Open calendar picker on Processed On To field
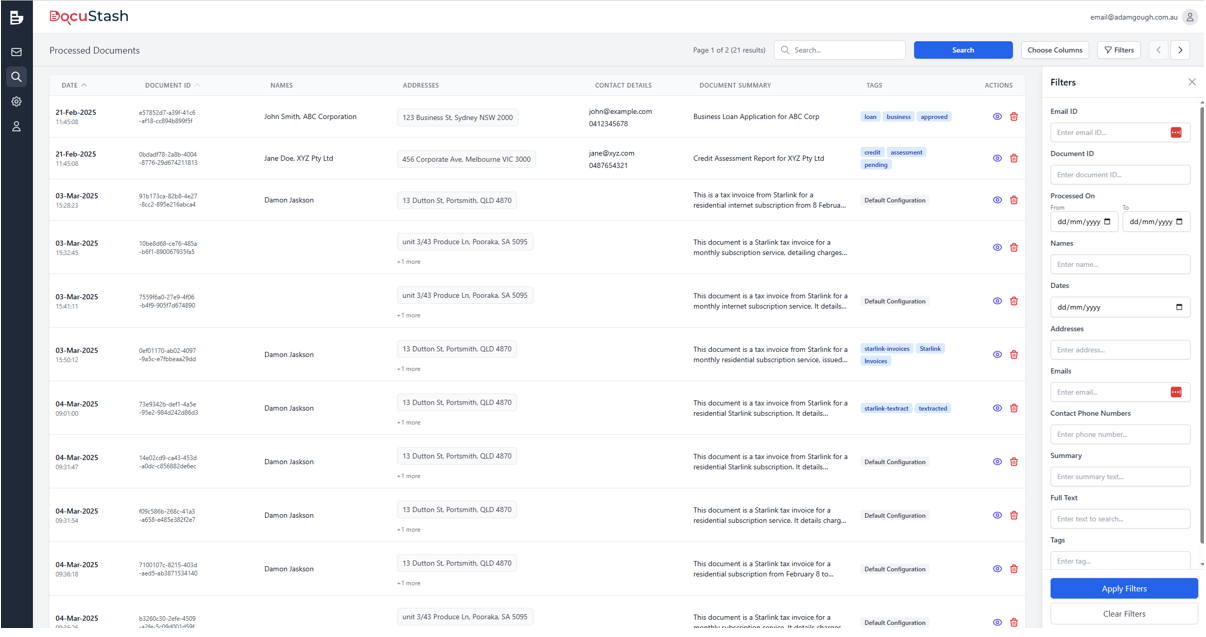Image resolution: width=1206 pixels, height=637 pixels. coord(1180,222)
